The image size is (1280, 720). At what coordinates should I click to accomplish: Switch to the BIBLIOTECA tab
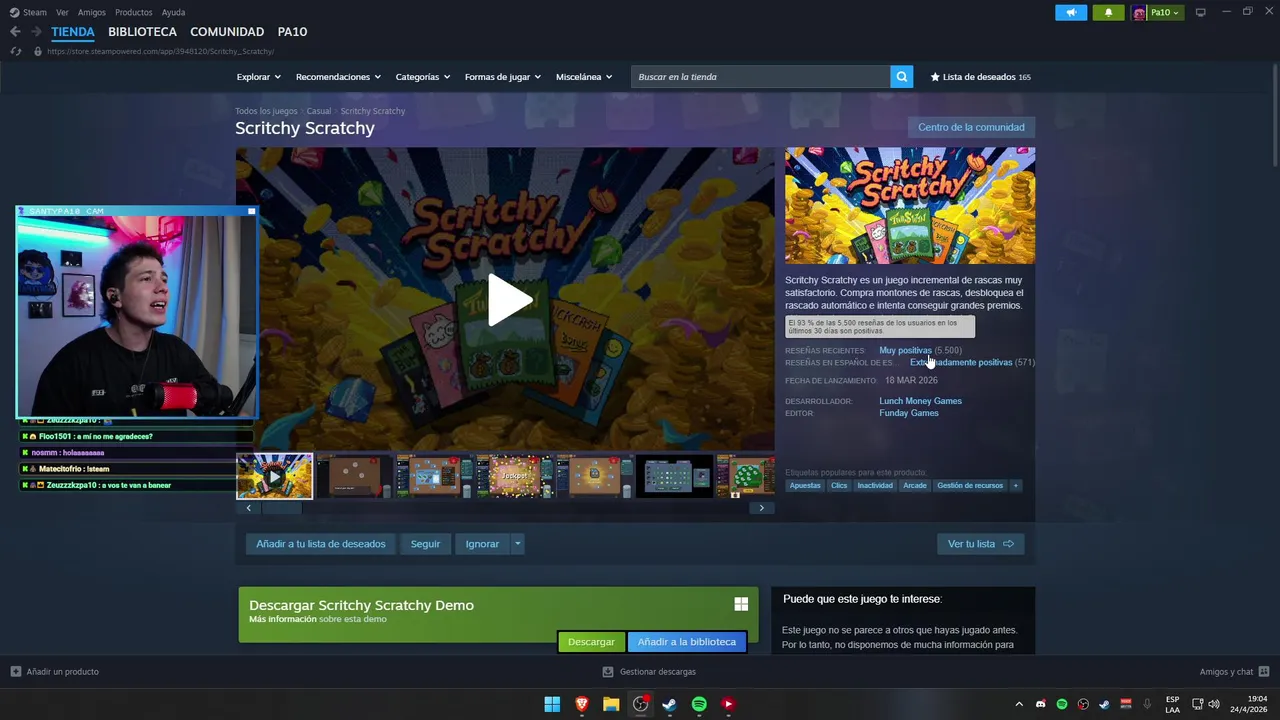[x=142, y=32]
